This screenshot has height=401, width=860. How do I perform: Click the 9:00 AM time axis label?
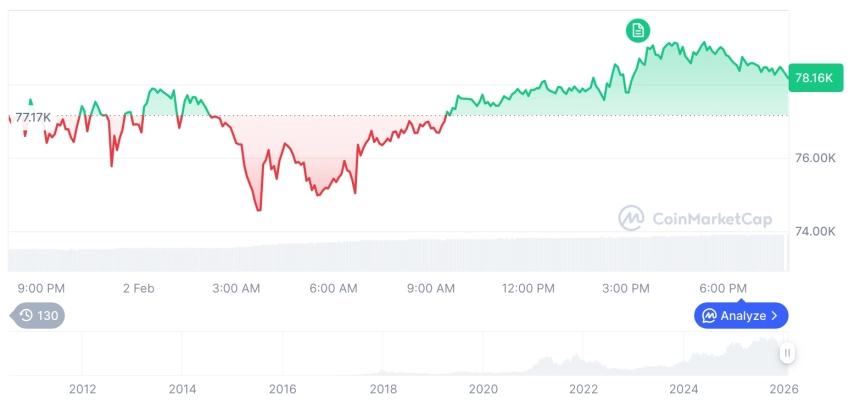[431, 288]
